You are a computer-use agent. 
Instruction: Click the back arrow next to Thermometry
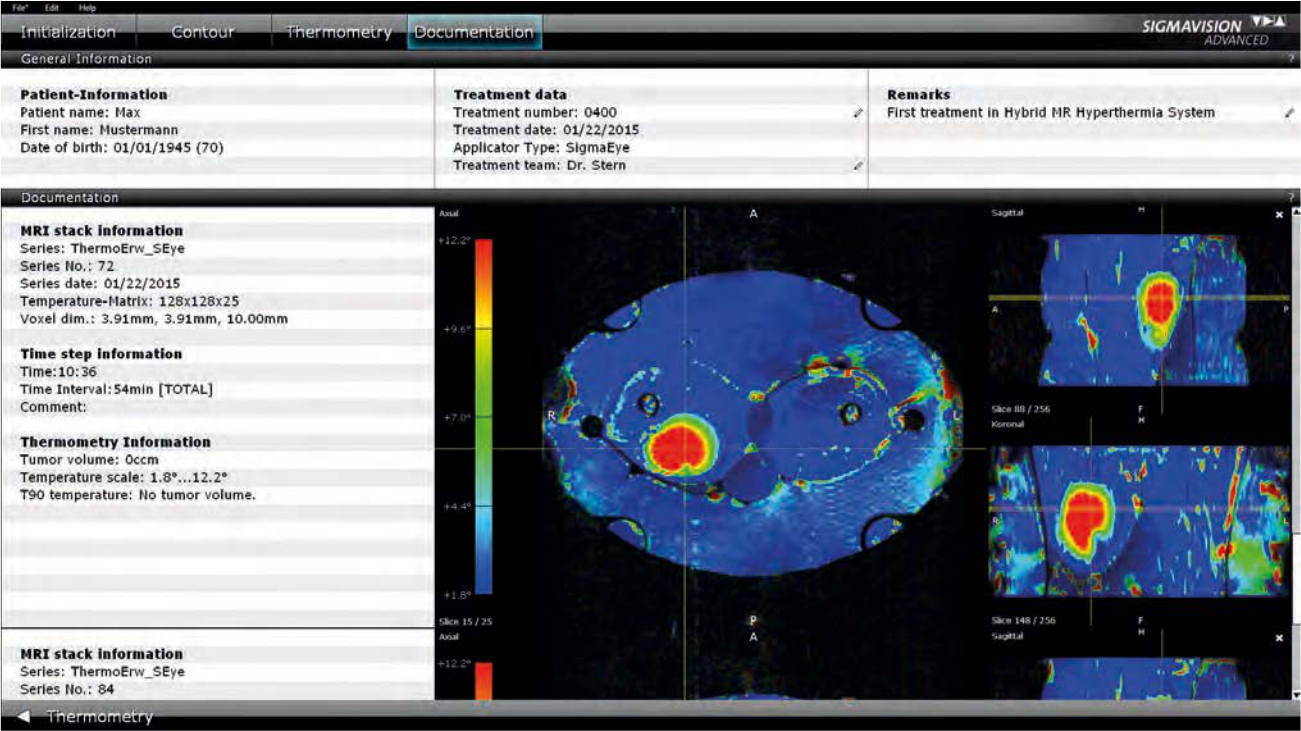24,717
